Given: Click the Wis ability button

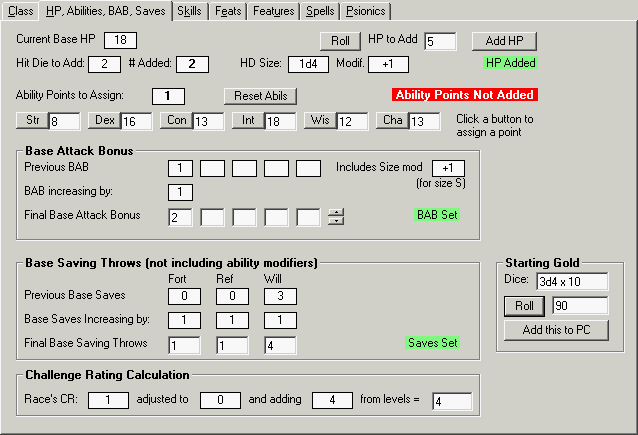Looking at the screenshot, I should click(x=319, y=121).
